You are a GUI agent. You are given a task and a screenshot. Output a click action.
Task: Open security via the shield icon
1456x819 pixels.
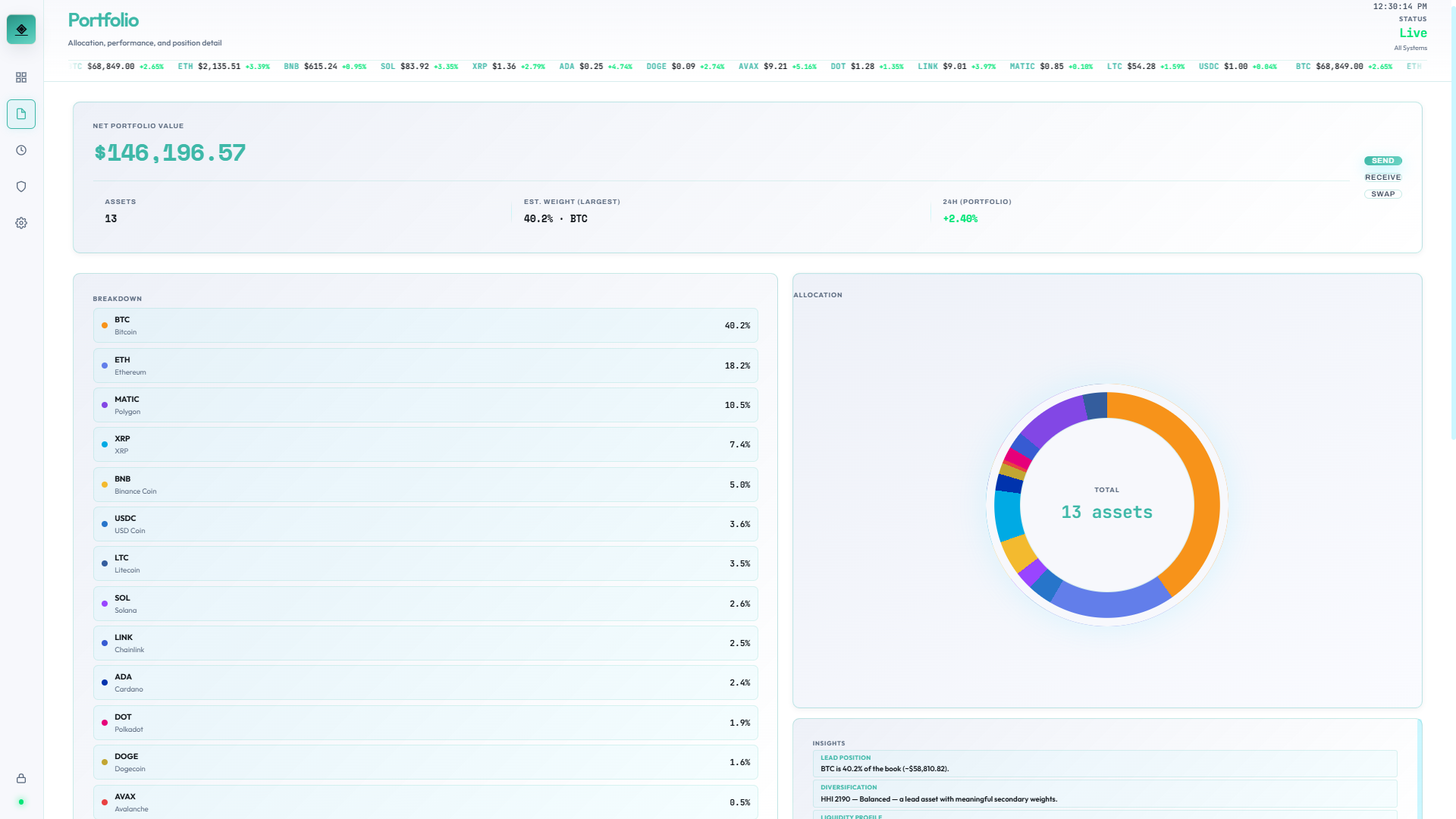pos(21,187)
